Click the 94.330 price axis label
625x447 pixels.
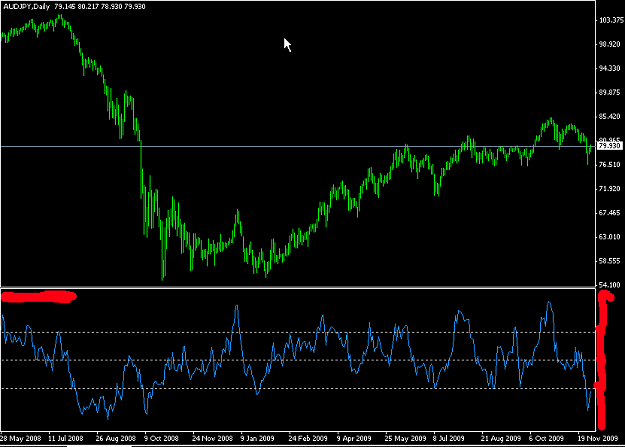coord(610,69)
